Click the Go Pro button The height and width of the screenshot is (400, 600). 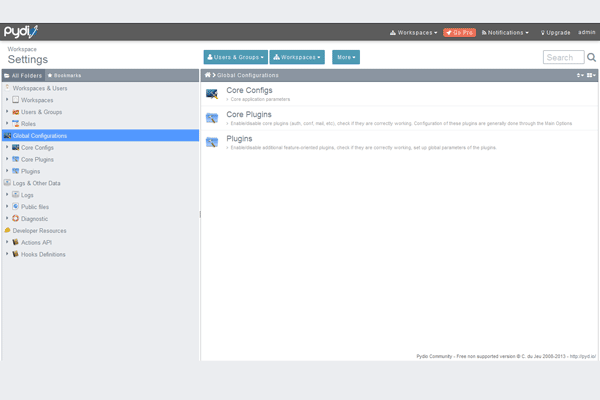pyautogui.click(x=459, y=32)
